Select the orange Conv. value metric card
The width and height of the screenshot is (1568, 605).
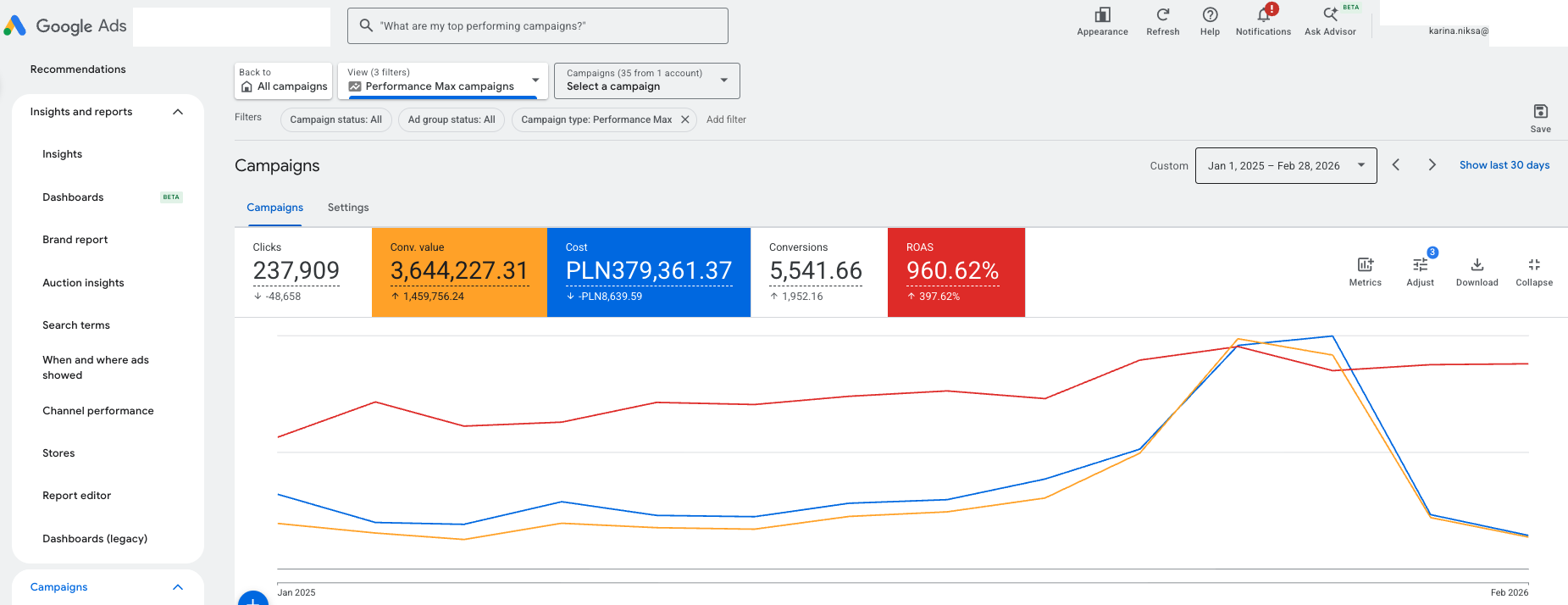[x=459, y=272]
